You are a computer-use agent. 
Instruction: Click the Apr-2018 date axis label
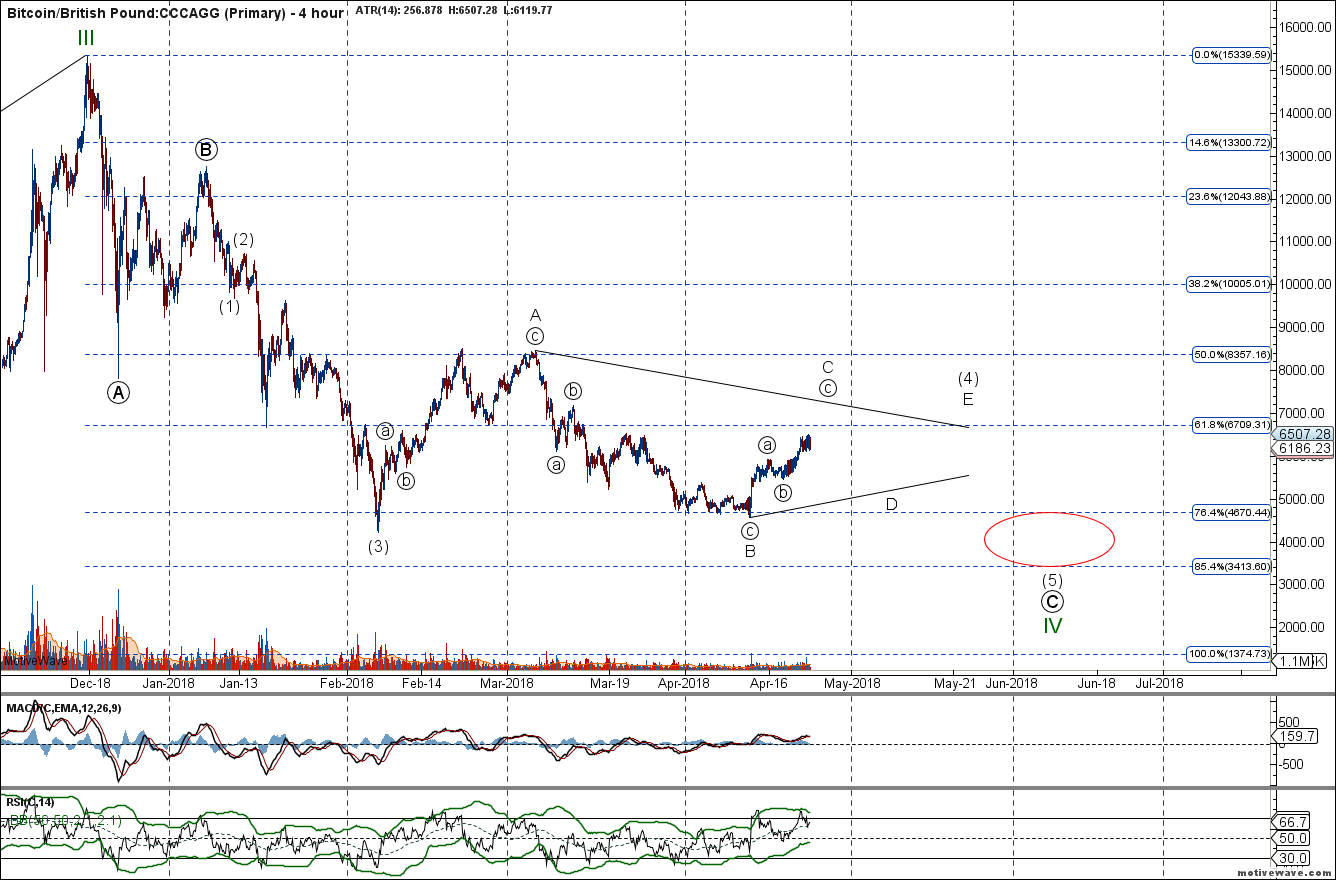click(684, 683)
